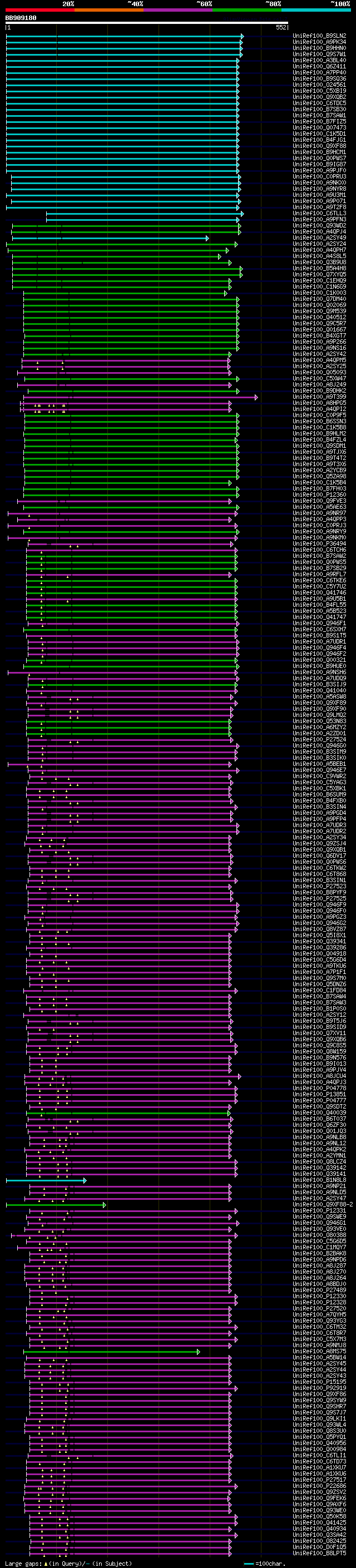Screen dimensions: 356x1568
Task: Click the cyan alignment bar for A2SY49
Action: 110,238
